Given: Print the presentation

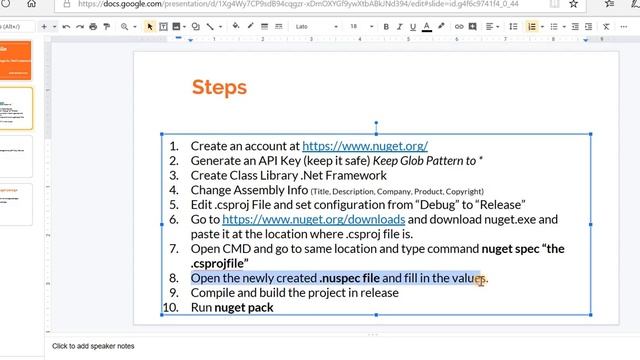Looking at the screenshot, I should [x=93, y=27].
